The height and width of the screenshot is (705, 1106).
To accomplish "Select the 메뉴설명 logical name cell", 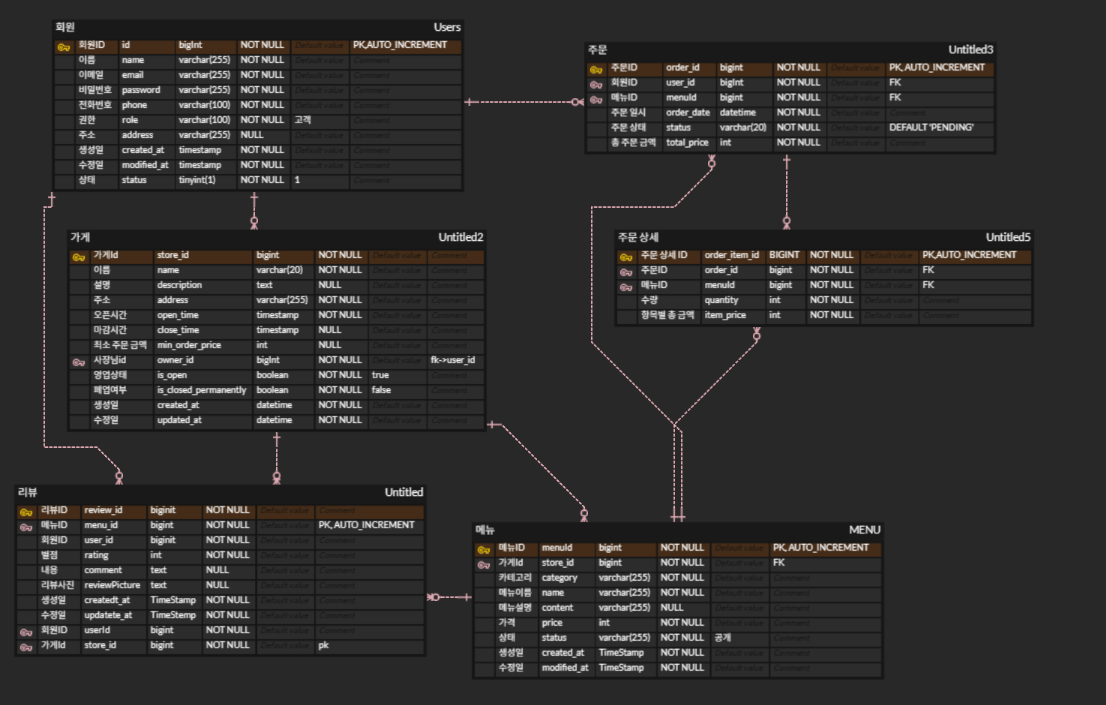I will coord(515,608).
